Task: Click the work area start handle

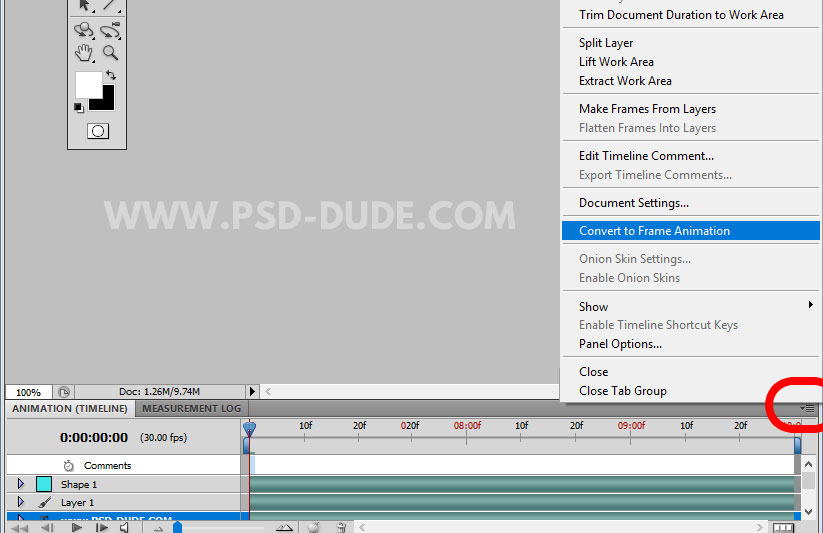Action: click(246, 446)
